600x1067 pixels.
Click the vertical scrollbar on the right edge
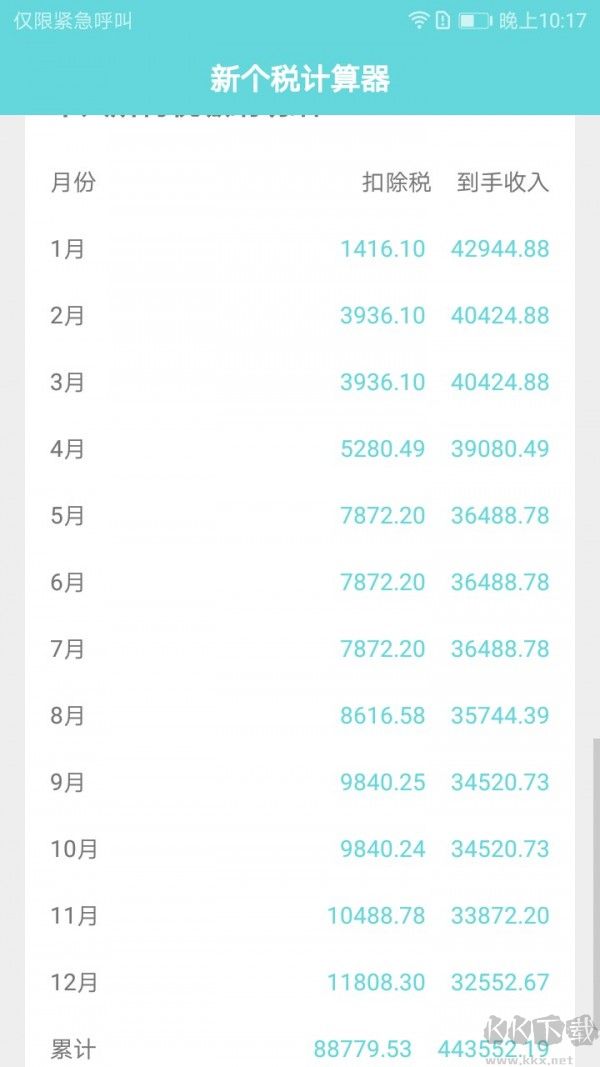(x=597, y=860)
